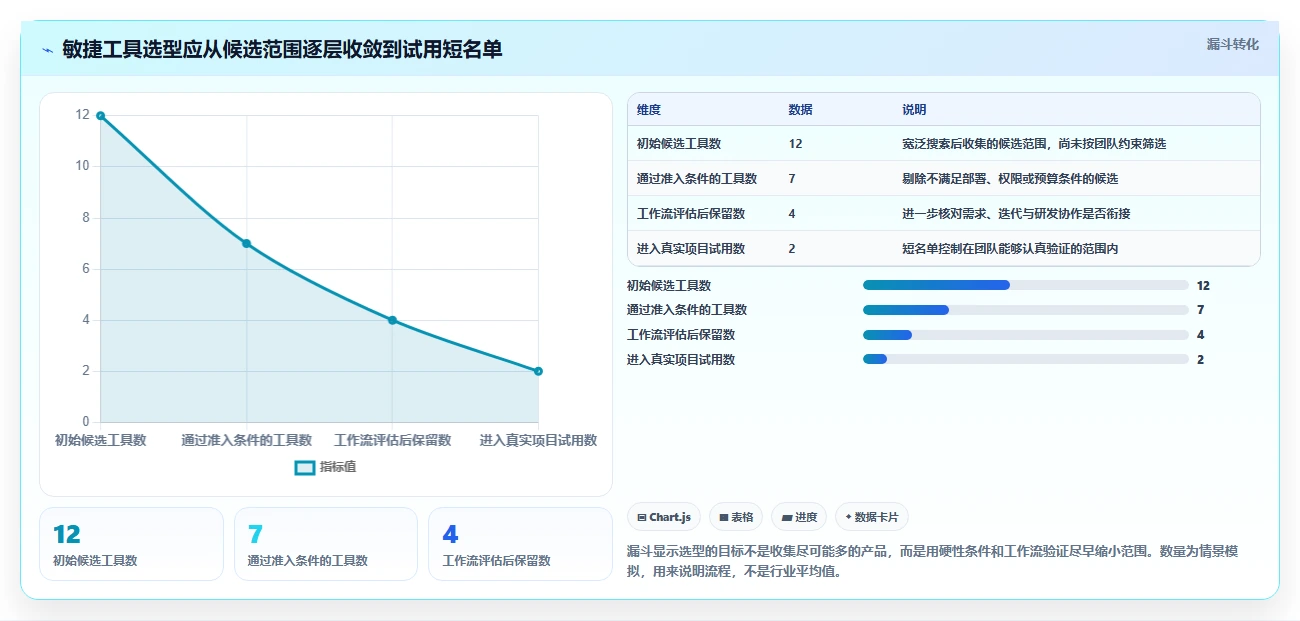
Task: Click x-axis label 工作流评估后保留数
Action: (392, 440)
